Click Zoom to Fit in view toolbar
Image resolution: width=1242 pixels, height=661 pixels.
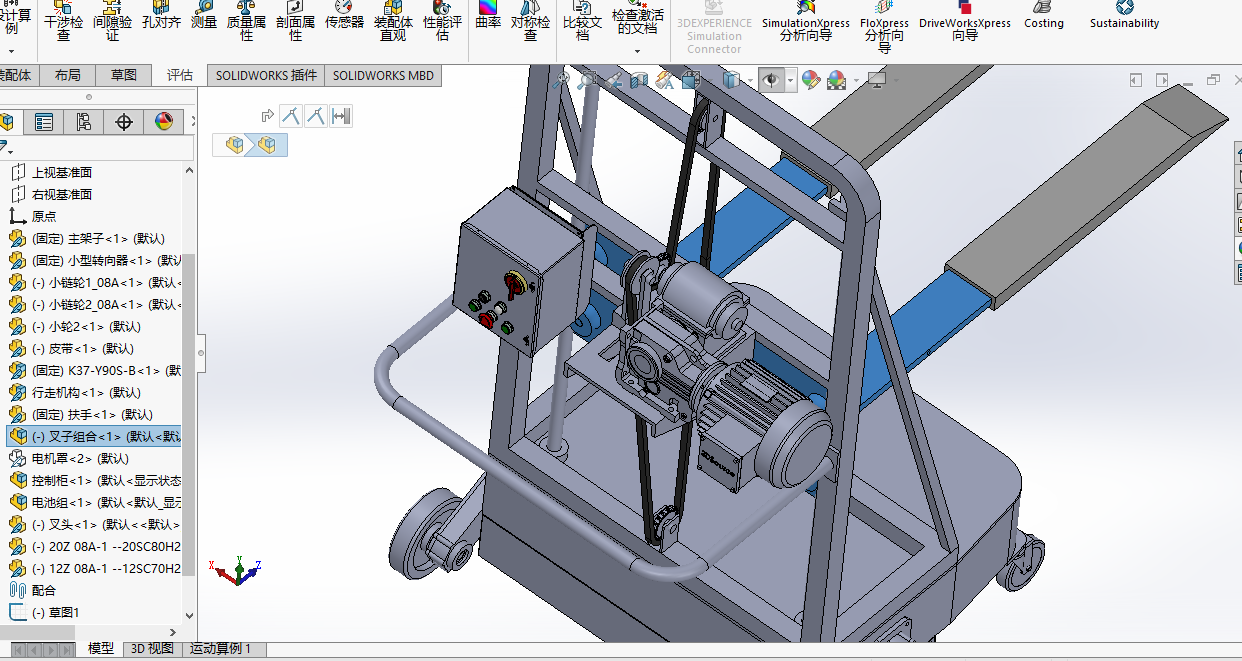pyautogui.click(x=562, y=80)
